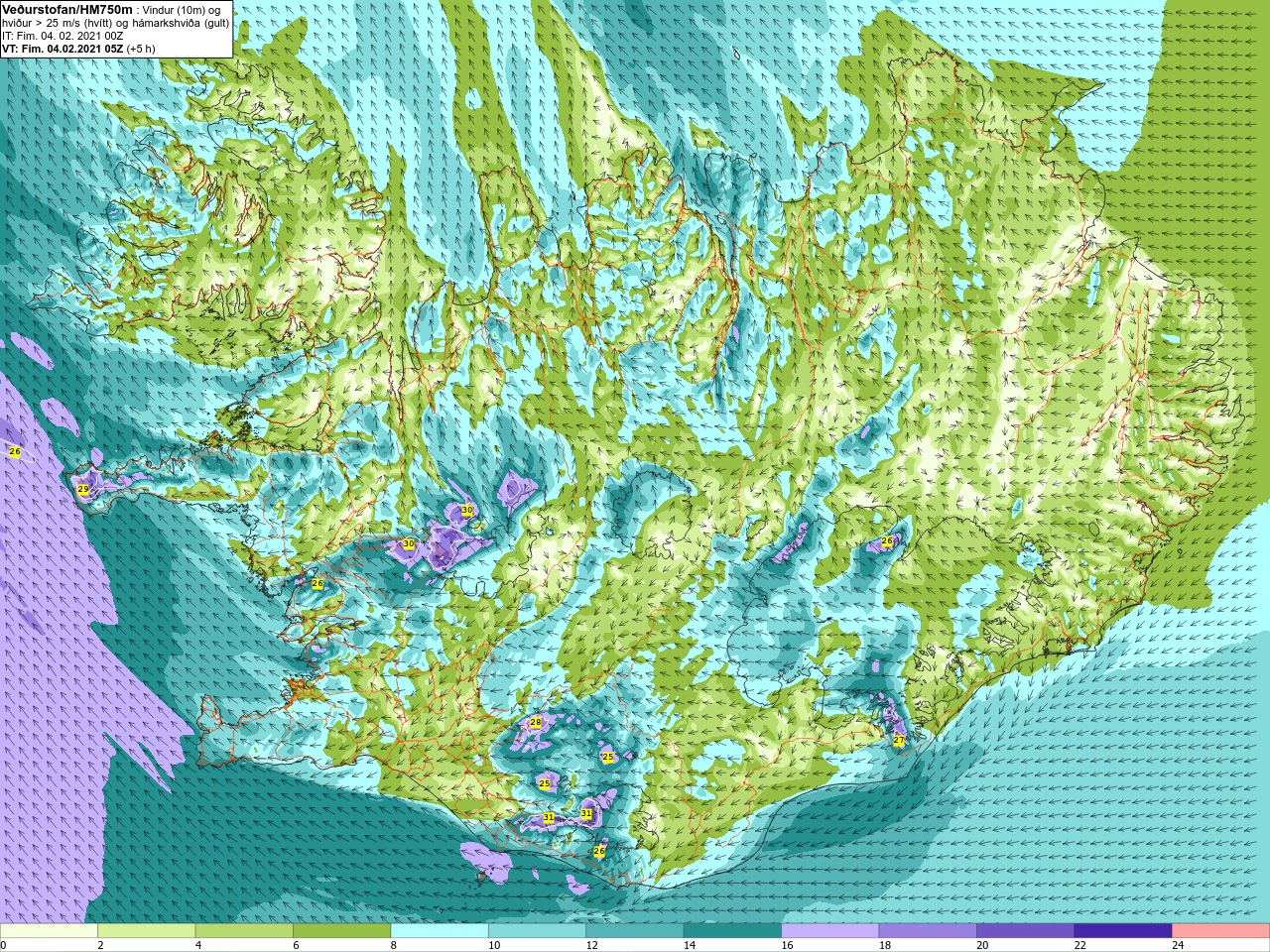
Task: Click the "VT: Fim. 04.02.2021 05Z" valid time text
Action: pos(63,49)
